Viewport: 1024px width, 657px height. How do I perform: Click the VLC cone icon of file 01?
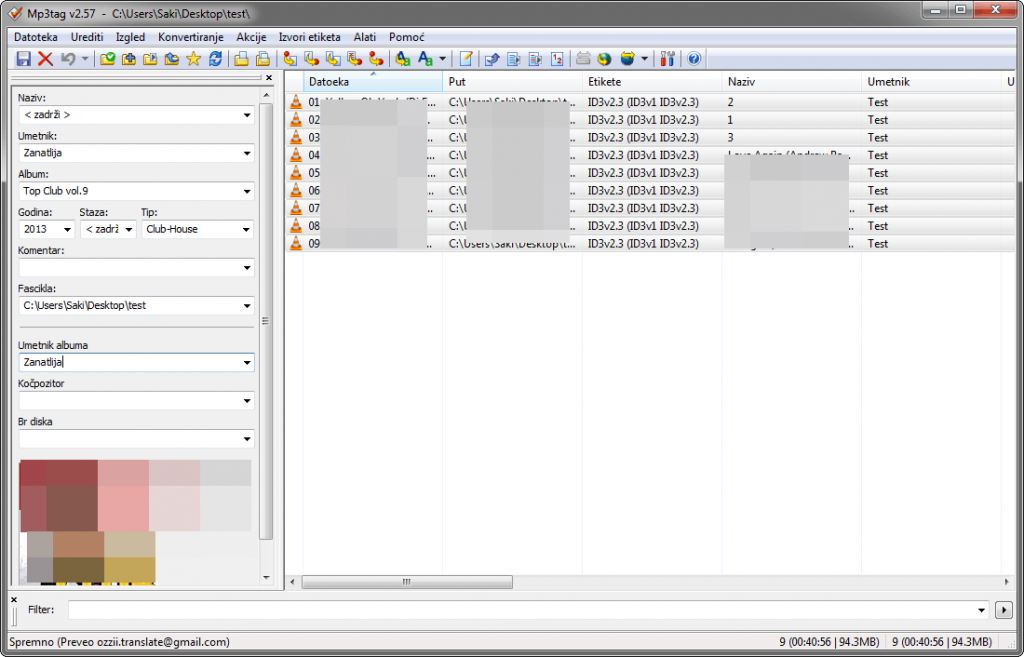point(296,102)
